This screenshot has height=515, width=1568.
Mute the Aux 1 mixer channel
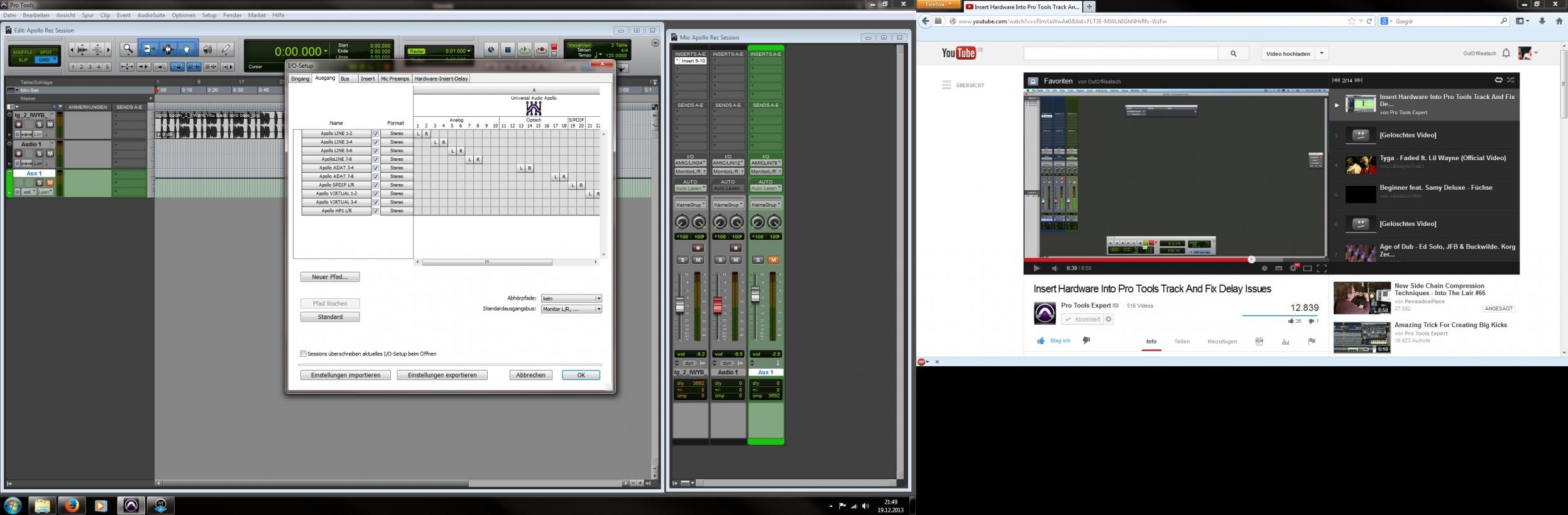pyautogui.click(x=773, y=260)
